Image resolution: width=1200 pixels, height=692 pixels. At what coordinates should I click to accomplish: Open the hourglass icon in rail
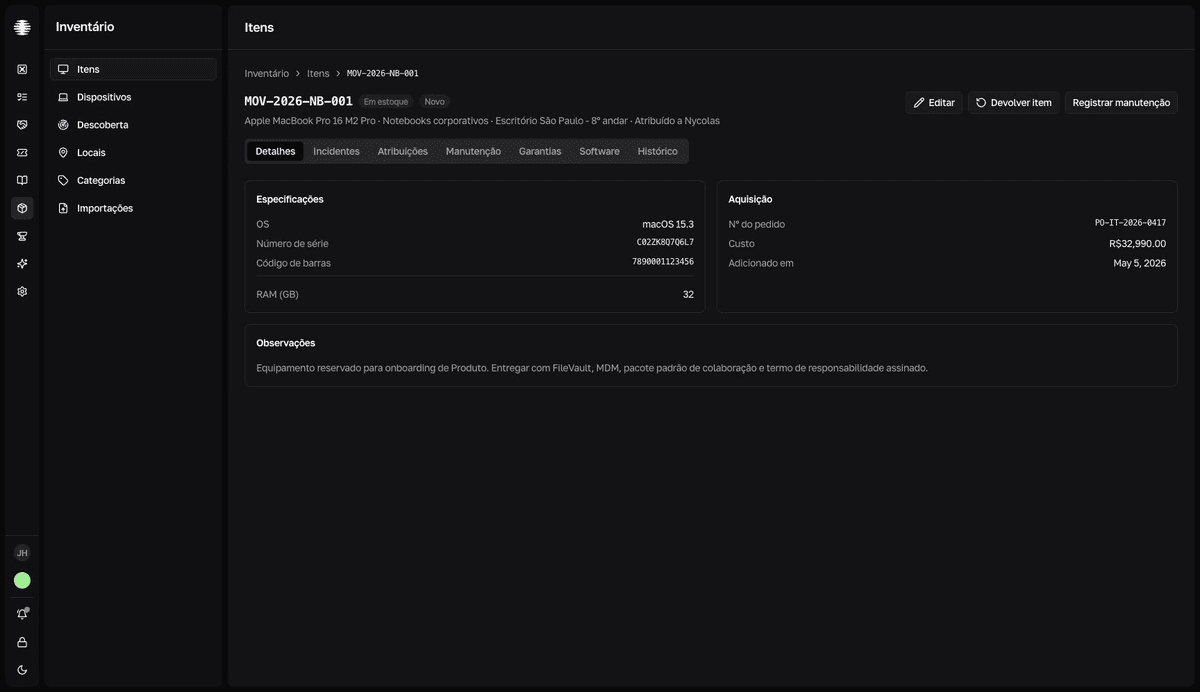[x=22, y=236]
